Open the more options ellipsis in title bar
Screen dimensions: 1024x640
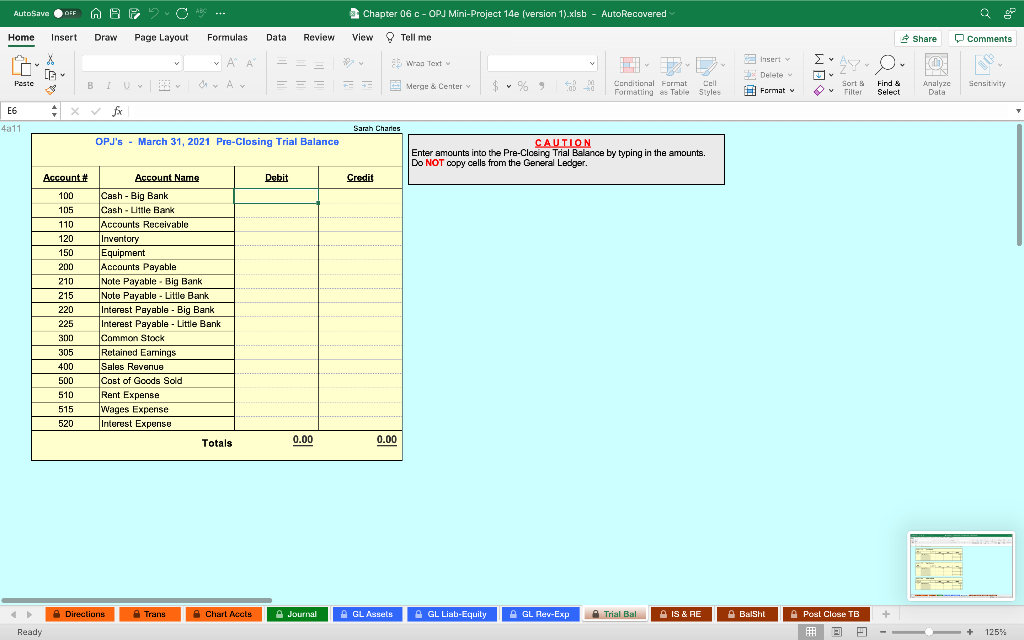pyautogui.click(x=220, y=13)
